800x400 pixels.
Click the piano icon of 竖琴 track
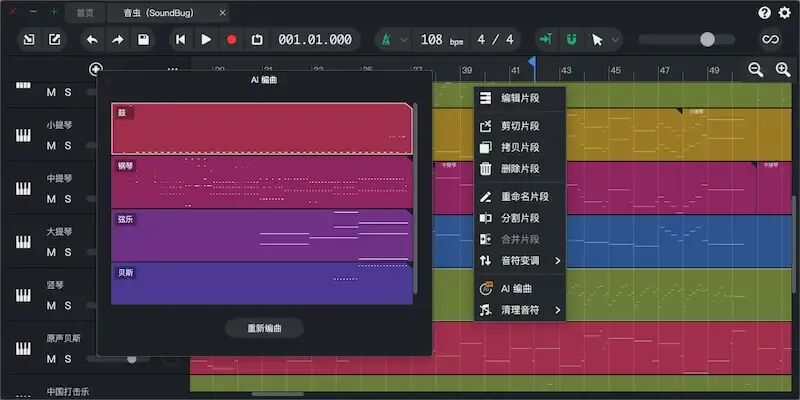(23, 295)
